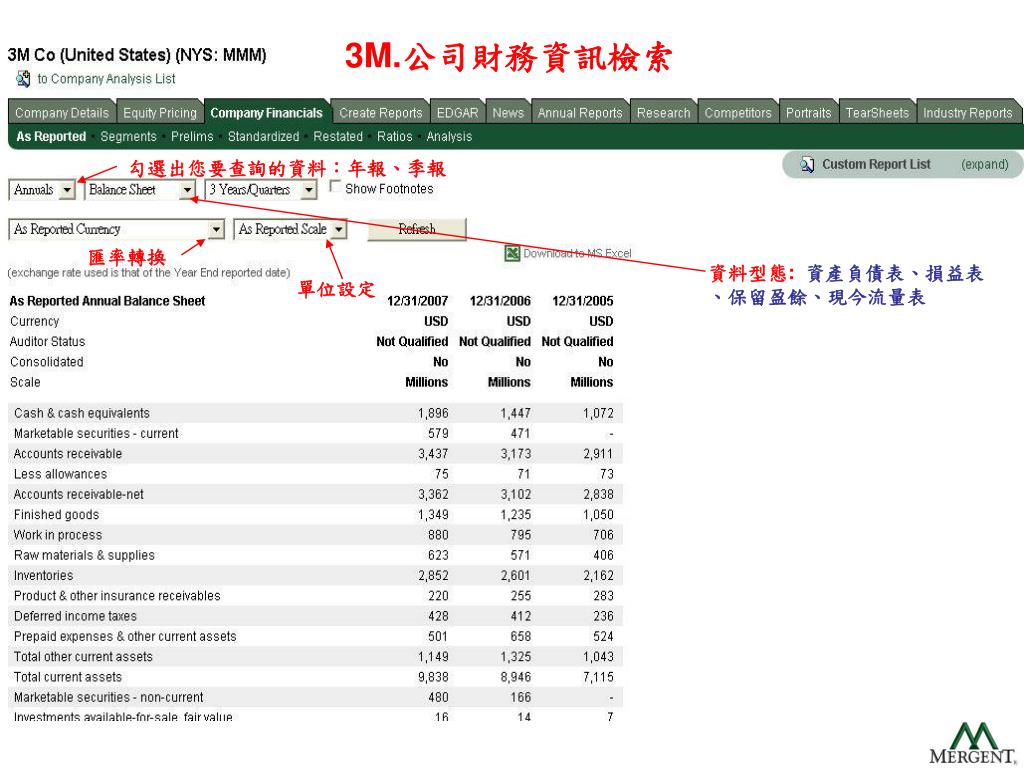Viewport: 1024px width, 768px height.
Task: Click the Auditor Status row label
Action: coord(47,342)
